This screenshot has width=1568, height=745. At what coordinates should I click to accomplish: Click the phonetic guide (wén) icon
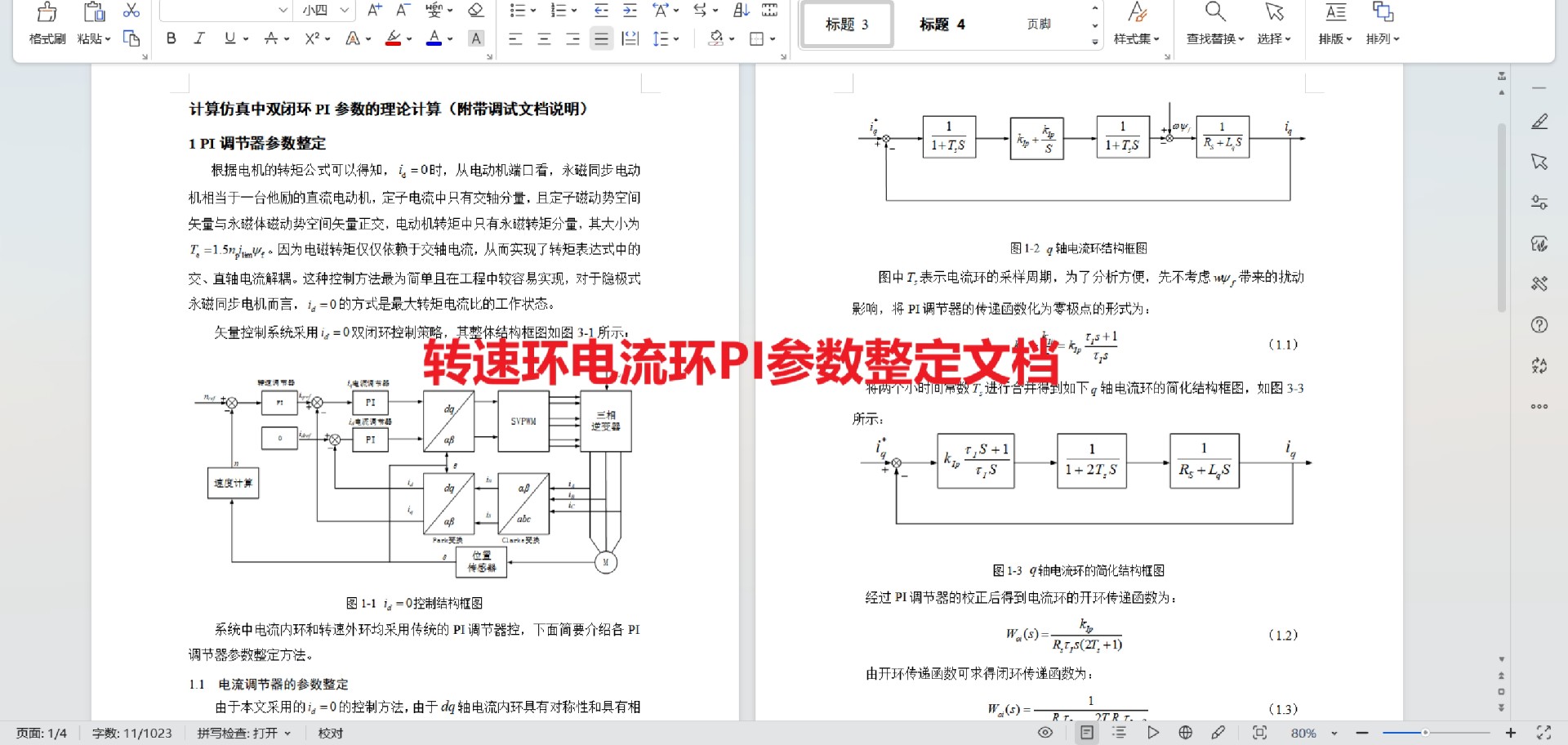pyautogui.click(x=434, y=10)
